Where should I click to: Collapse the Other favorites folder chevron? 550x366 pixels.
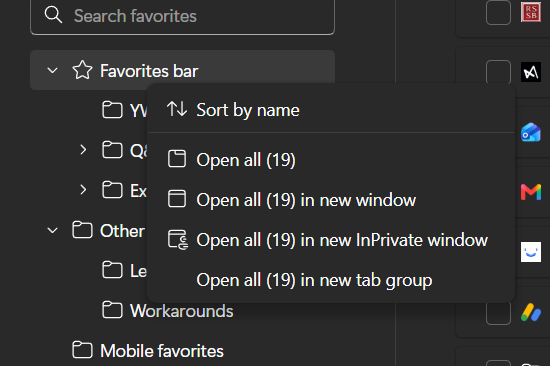click(53, 231)
